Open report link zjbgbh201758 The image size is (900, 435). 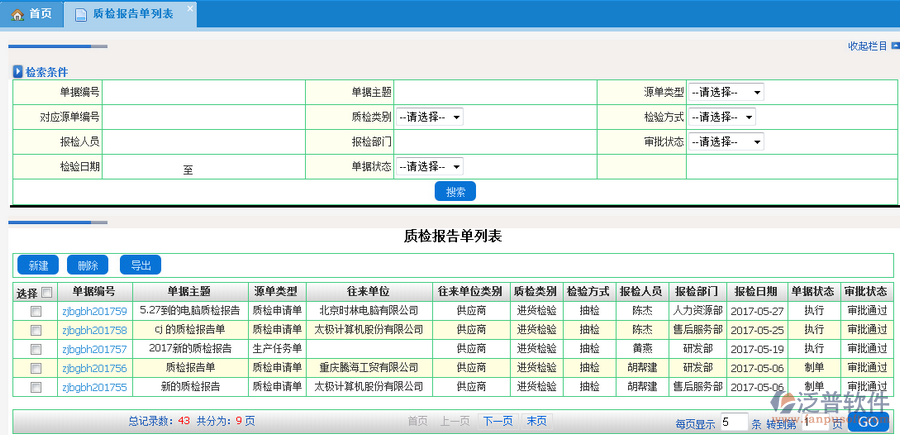coord(94,330)
